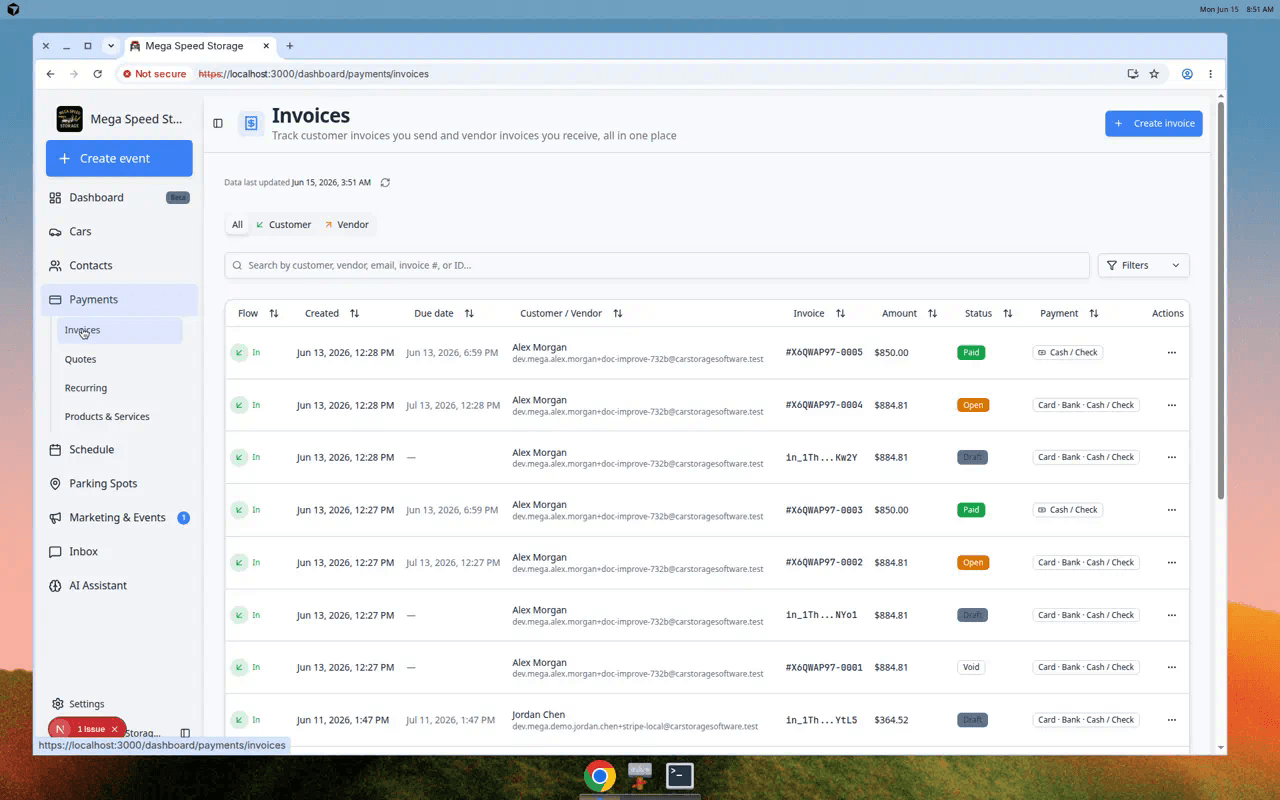Click the Mega Speed Storage logo
This screenshot has width=1280, height=800.
pyautogui.click(x=70, y=119)
